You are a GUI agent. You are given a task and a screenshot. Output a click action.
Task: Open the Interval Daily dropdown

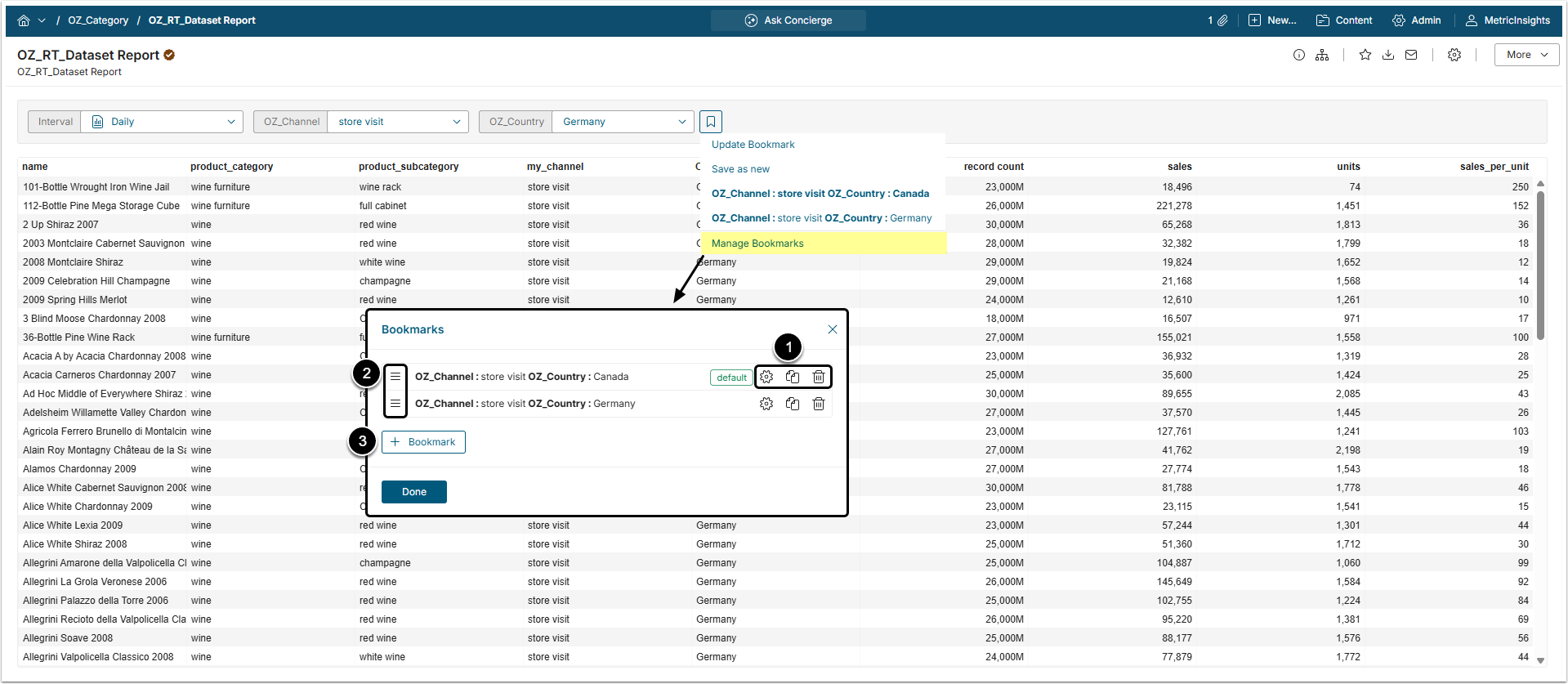click(162, 122)
